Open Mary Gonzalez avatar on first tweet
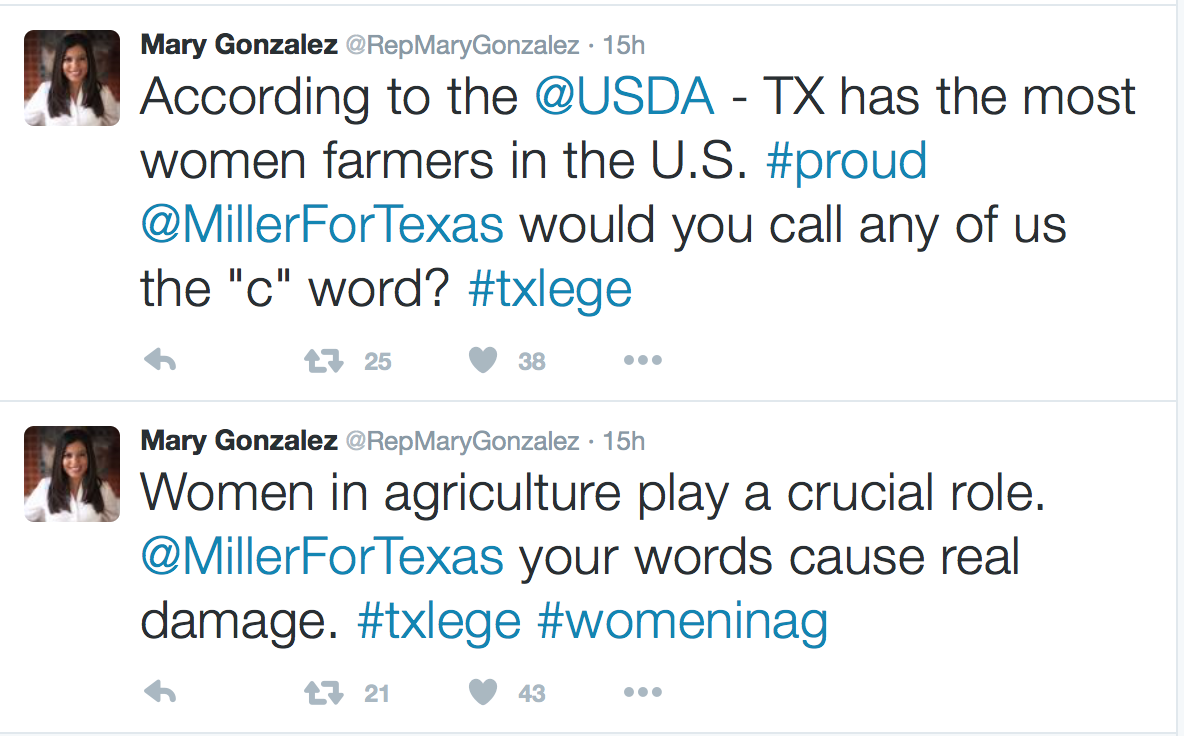The height and width of the screenshot is (736, 1184). [72, 78]
